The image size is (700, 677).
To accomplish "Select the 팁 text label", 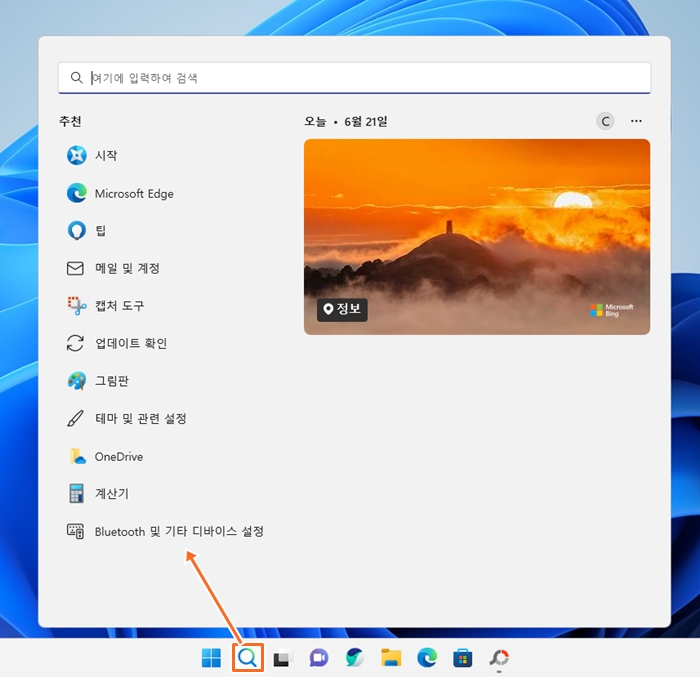I will (x=100, y=231).
